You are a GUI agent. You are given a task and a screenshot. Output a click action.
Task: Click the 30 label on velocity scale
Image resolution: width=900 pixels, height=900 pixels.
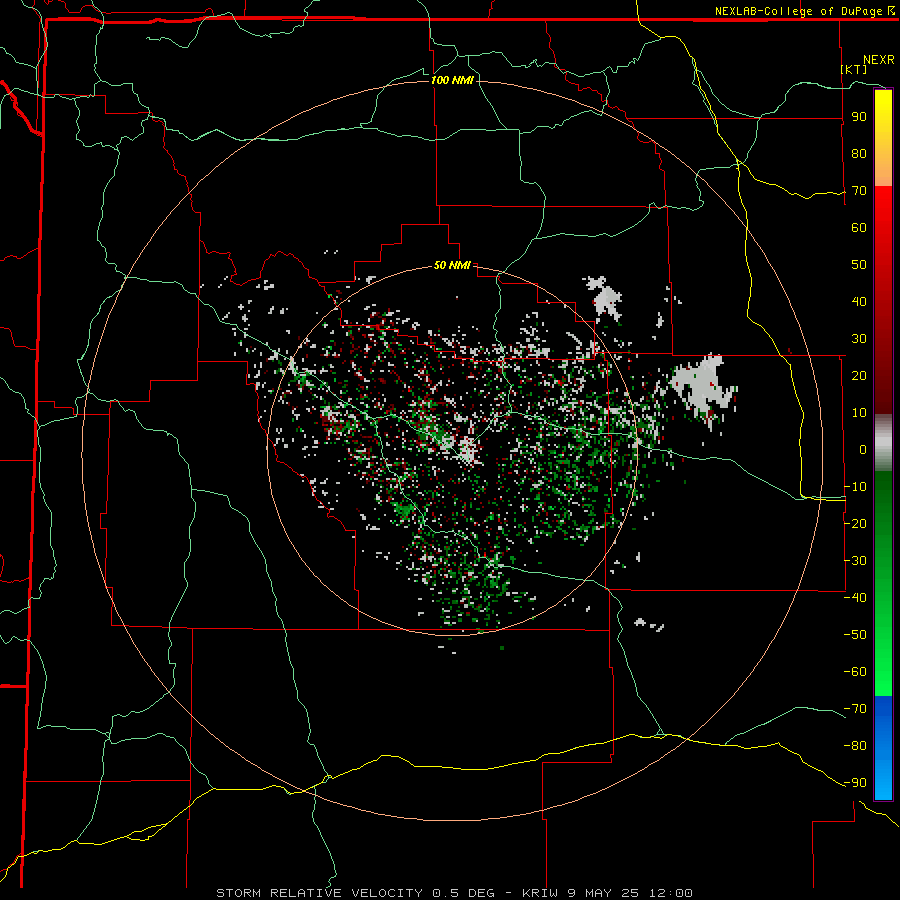click(x=859, y=339)
